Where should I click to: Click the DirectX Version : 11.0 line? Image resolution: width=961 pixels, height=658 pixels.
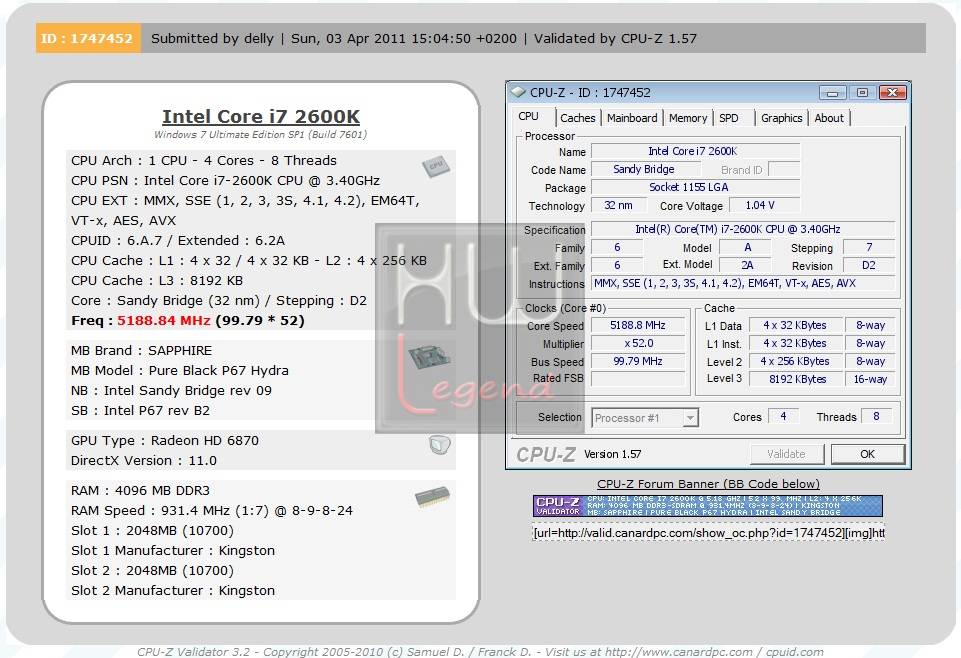pyautogui.click(x=144, y=461)
